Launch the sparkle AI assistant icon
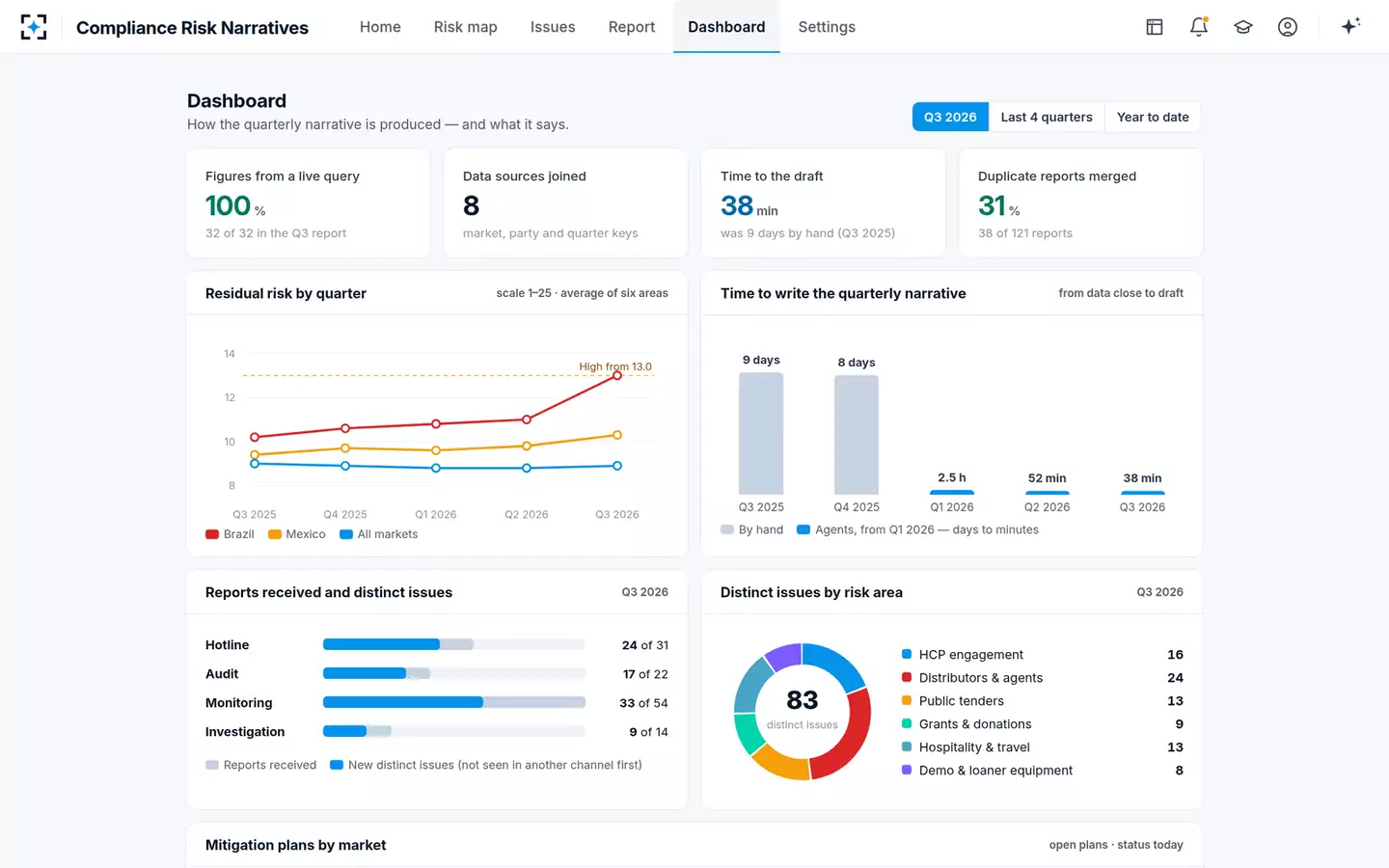The height and width of the screenshot is (868, 1389). [1350, 26]
